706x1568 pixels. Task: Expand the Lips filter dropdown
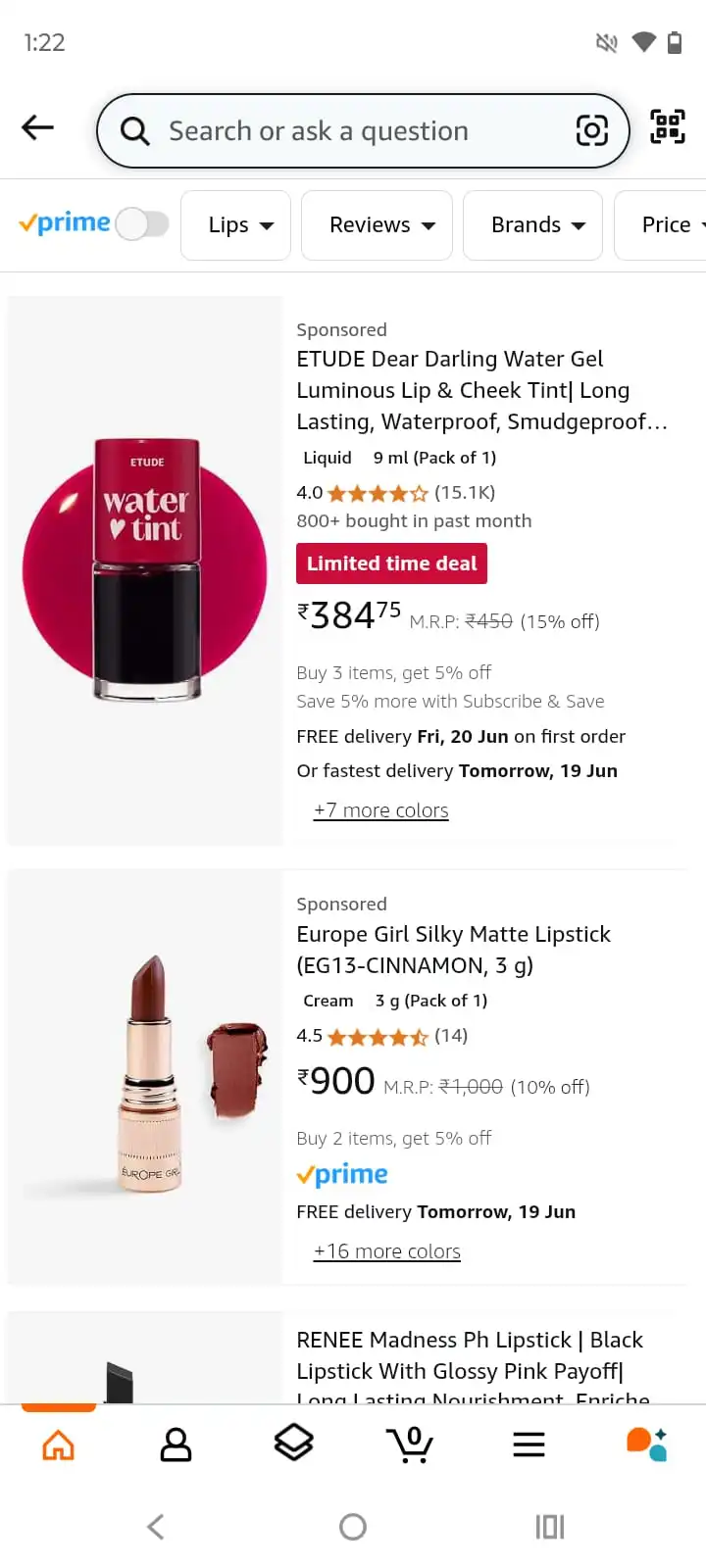coord(235,224)
